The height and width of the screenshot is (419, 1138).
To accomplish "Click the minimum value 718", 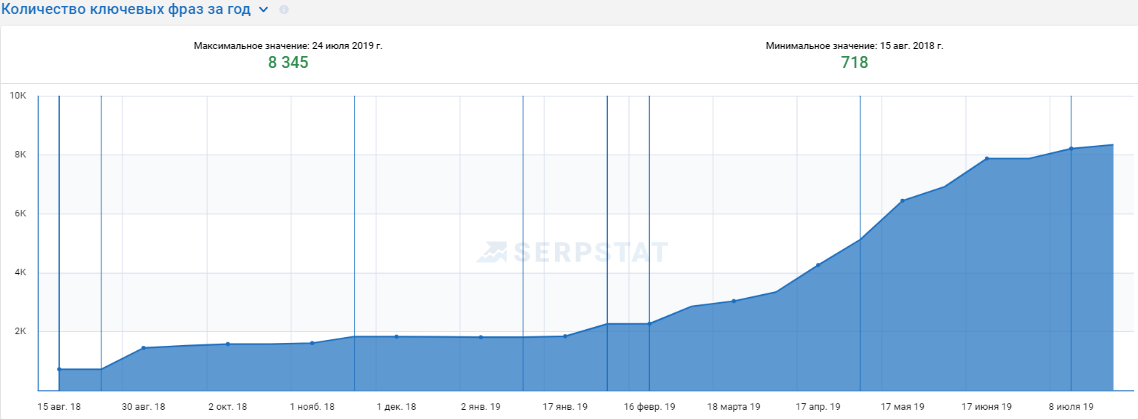I will pyautogui.click(x=854, y=63).
